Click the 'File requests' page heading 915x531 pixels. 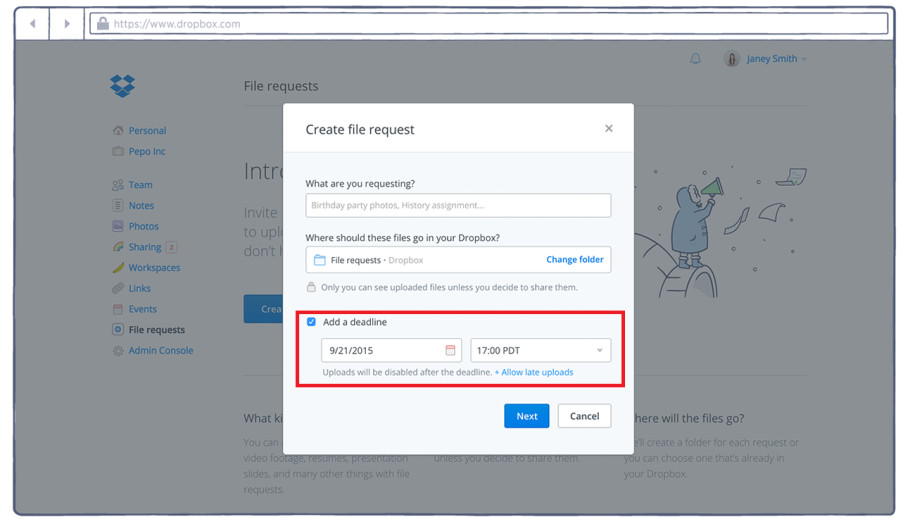click(x=281, y=86)
